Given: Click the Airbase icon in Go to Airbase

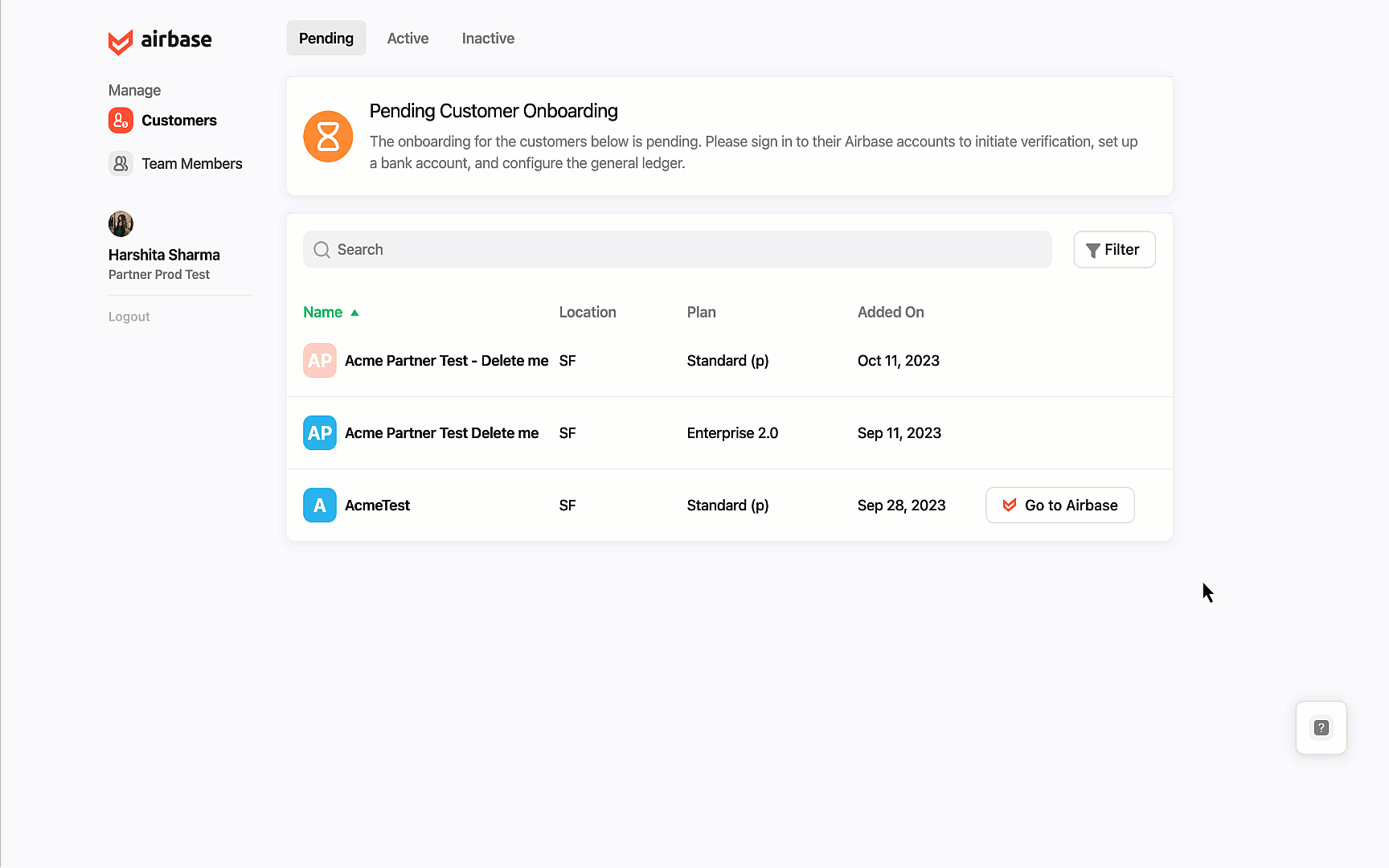Looking at the screenshot, I should click(1010, 506).
